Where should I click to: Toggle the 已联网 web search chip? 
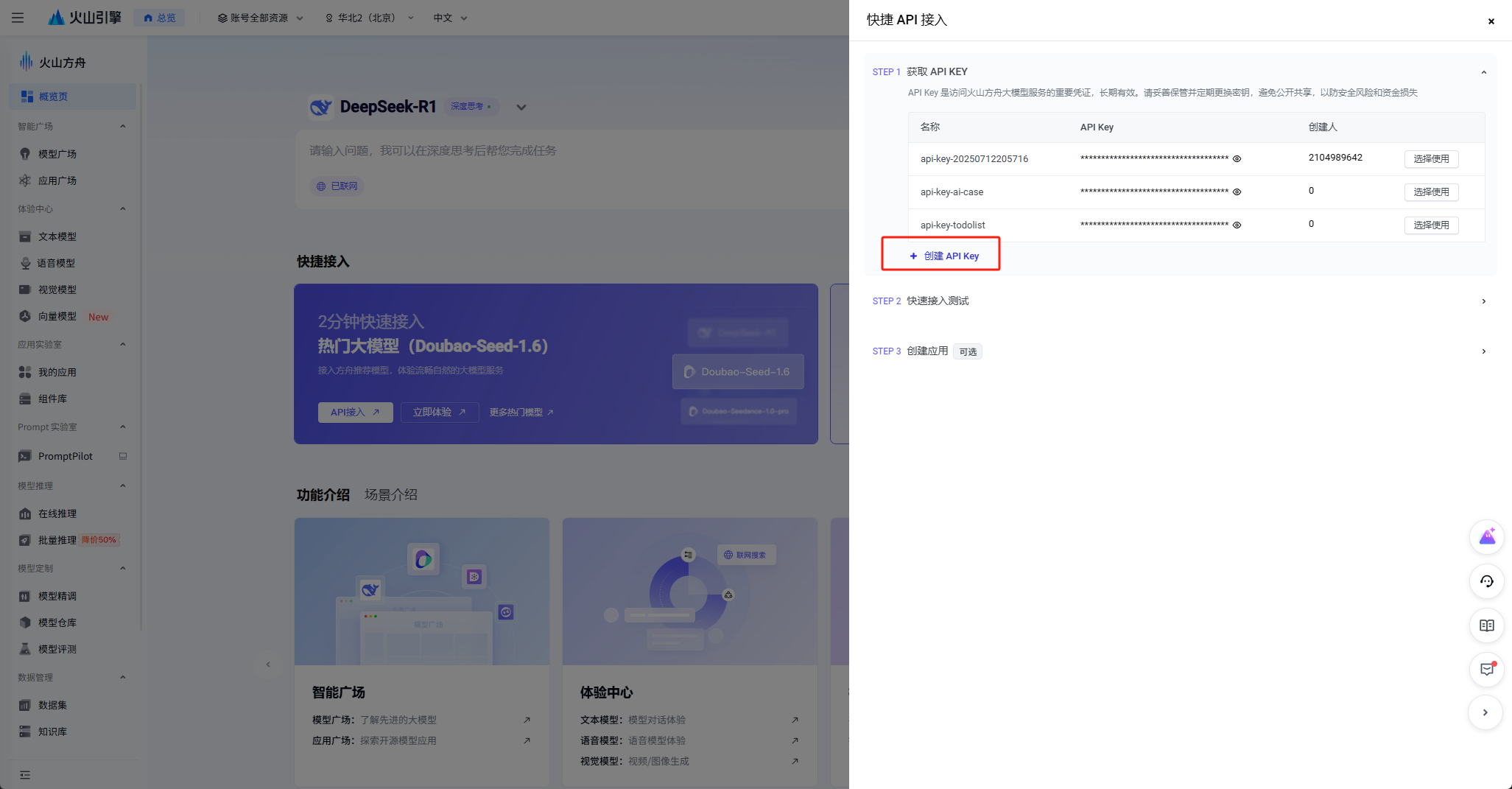tap(337, 186)
